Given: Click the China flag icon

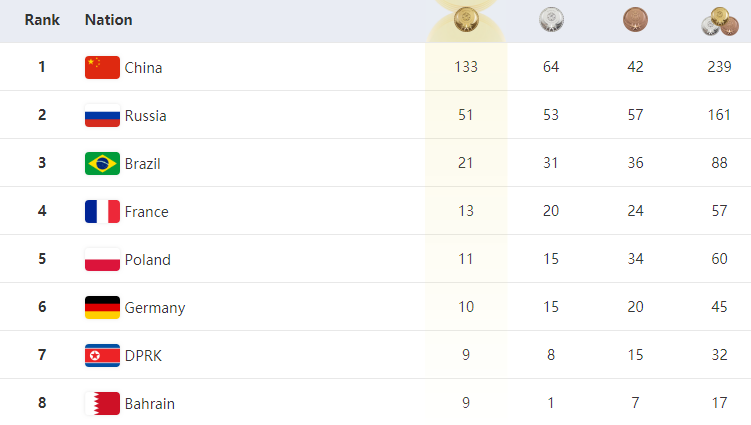Looking at the screenshot, I should [102, 67].
